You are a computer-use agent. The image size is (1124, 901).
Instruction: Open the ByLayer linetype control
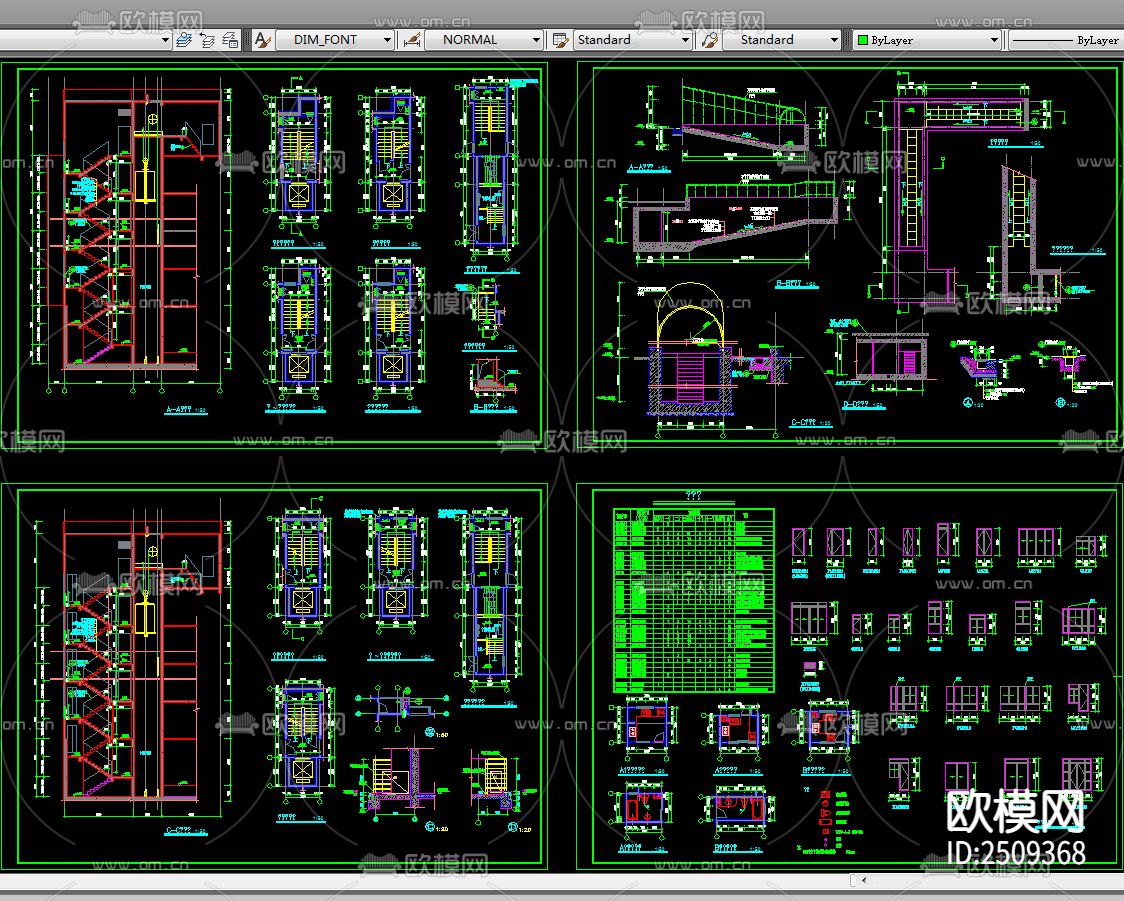click(1066, 40)
